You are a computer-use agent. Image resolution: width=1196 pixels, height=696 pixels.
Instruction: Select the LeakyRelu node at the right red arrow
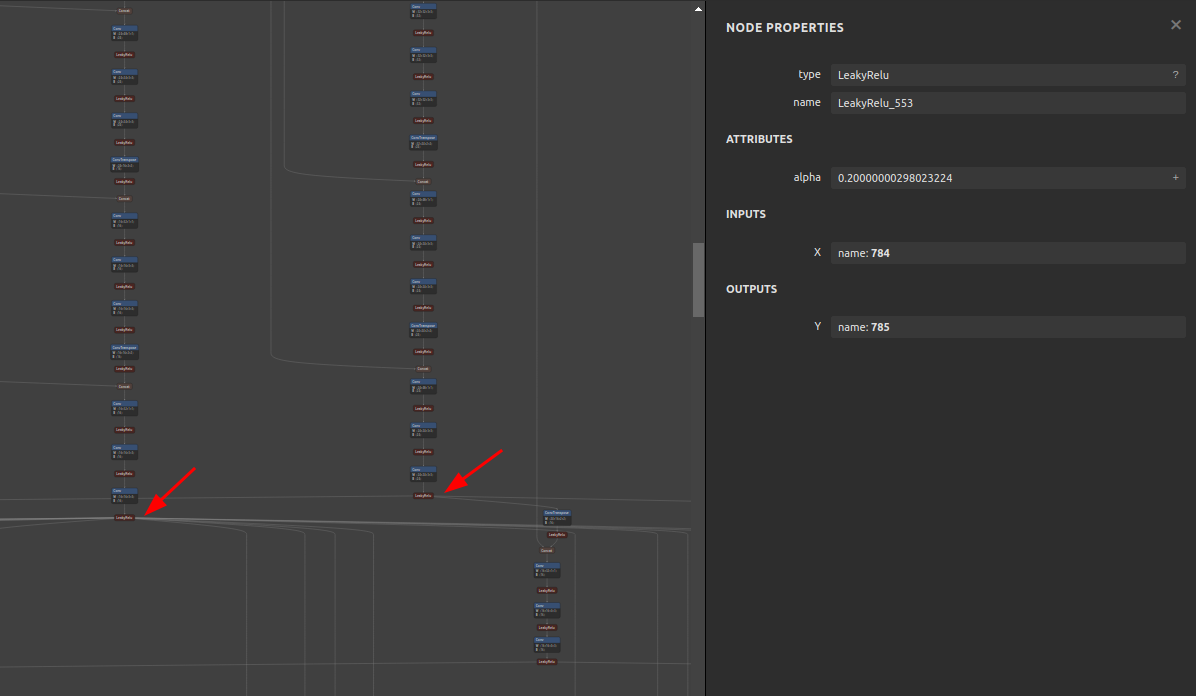point(423,495)
